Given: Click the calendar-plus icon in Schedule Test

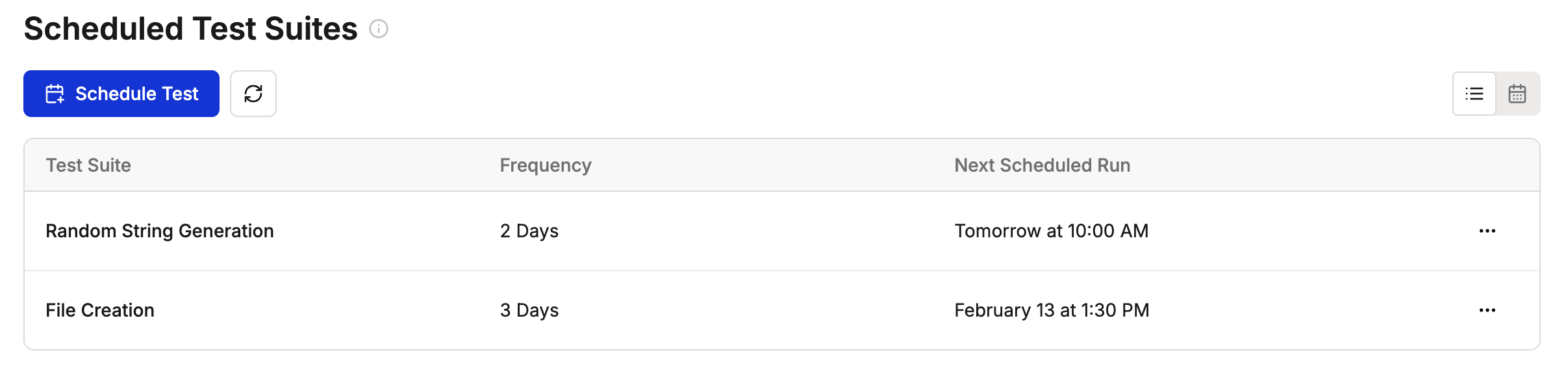Looking at the screenshot, I should [x=55, y=94].
